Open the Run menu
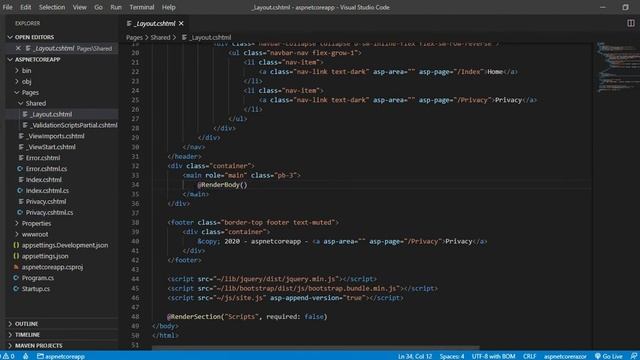Image resolution: width=640 pixels, height=360 pixels. 116,7
